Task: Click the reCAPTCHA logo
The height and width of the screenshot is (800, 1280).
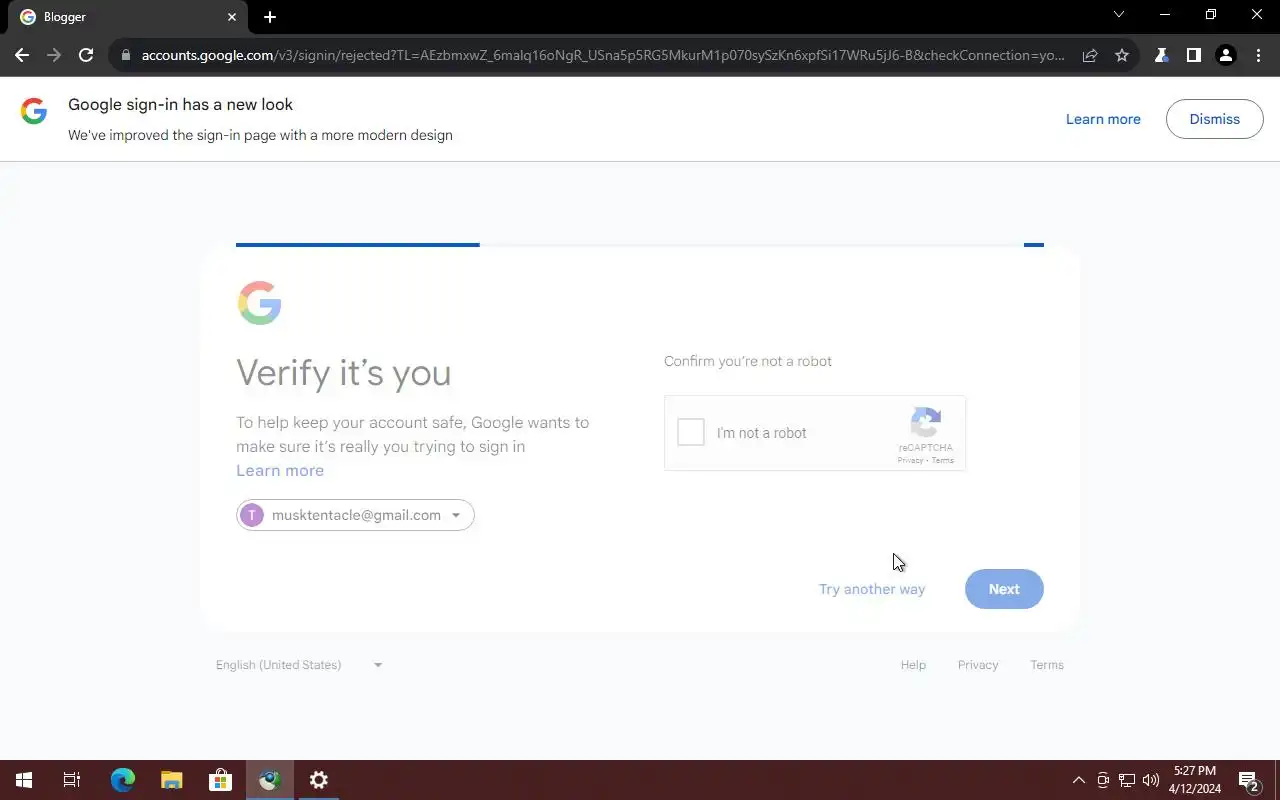Action: tap(926, 423)
